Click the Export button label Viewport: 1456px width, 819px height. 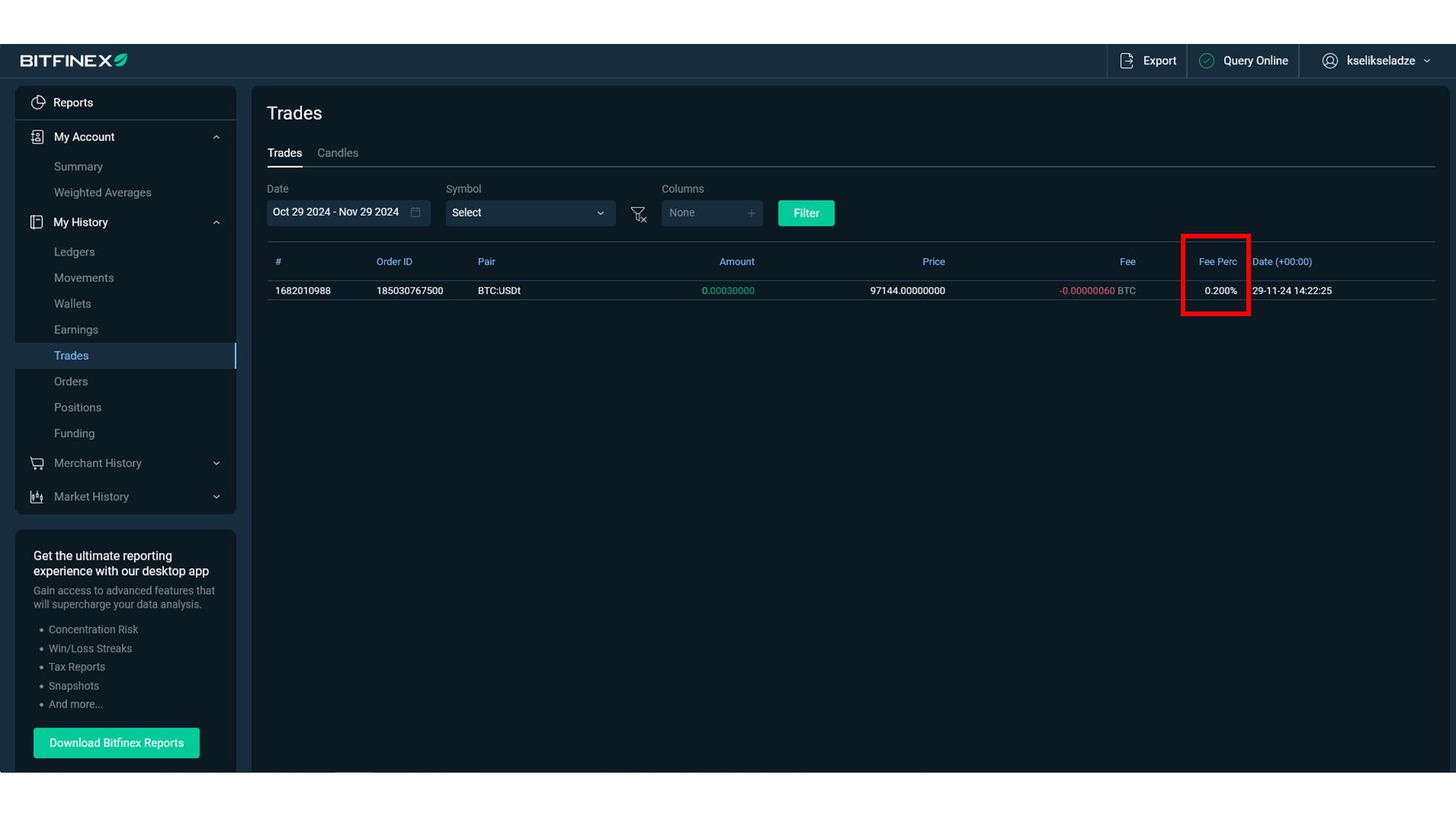[x=1159, y=61]
